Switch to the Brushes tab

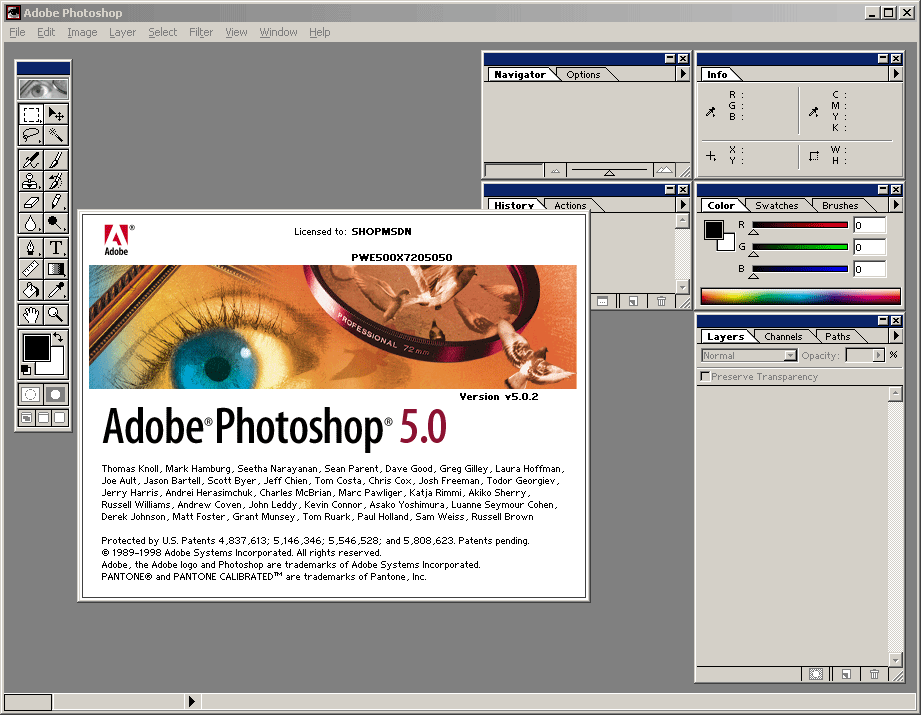pyautogui.click(x=840, y=206)
